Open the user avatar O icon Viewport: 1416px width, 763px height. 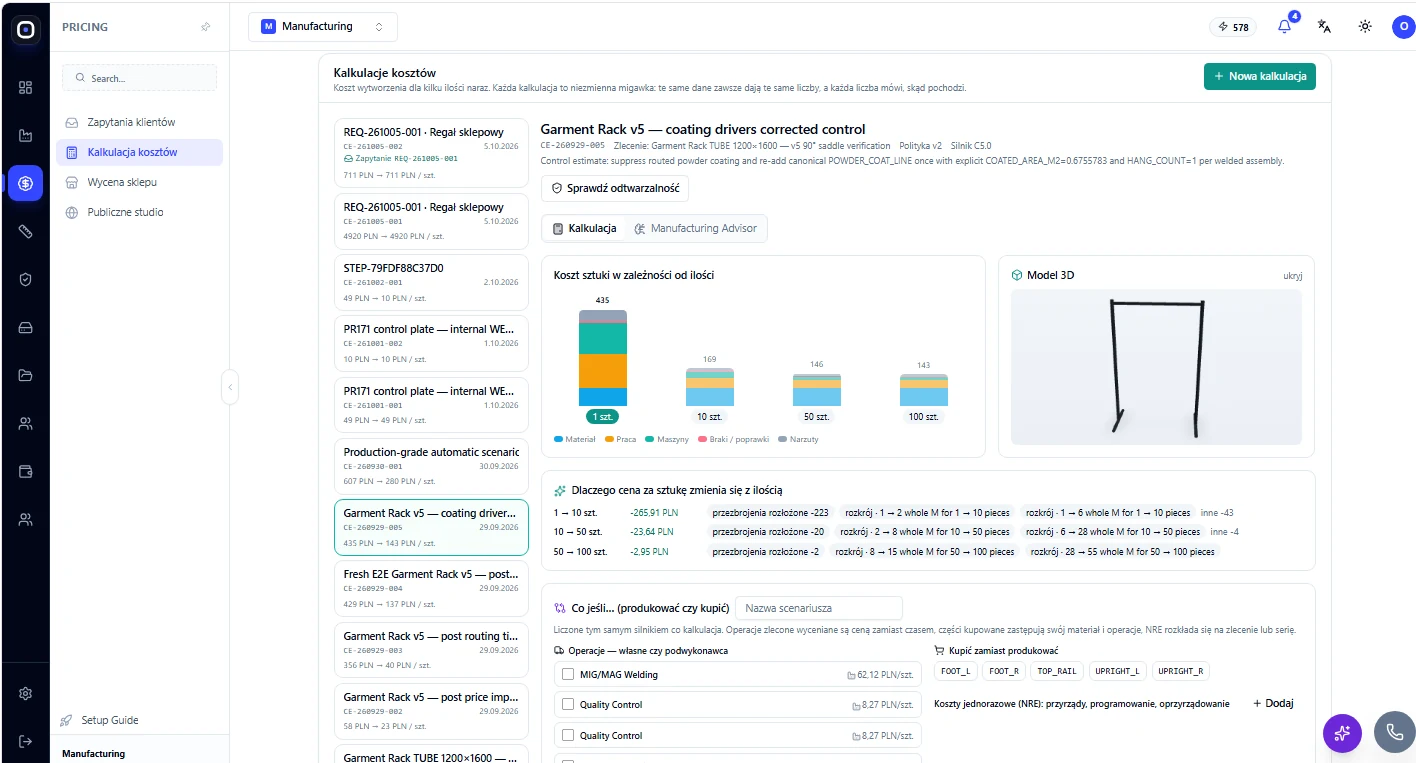1403,27
